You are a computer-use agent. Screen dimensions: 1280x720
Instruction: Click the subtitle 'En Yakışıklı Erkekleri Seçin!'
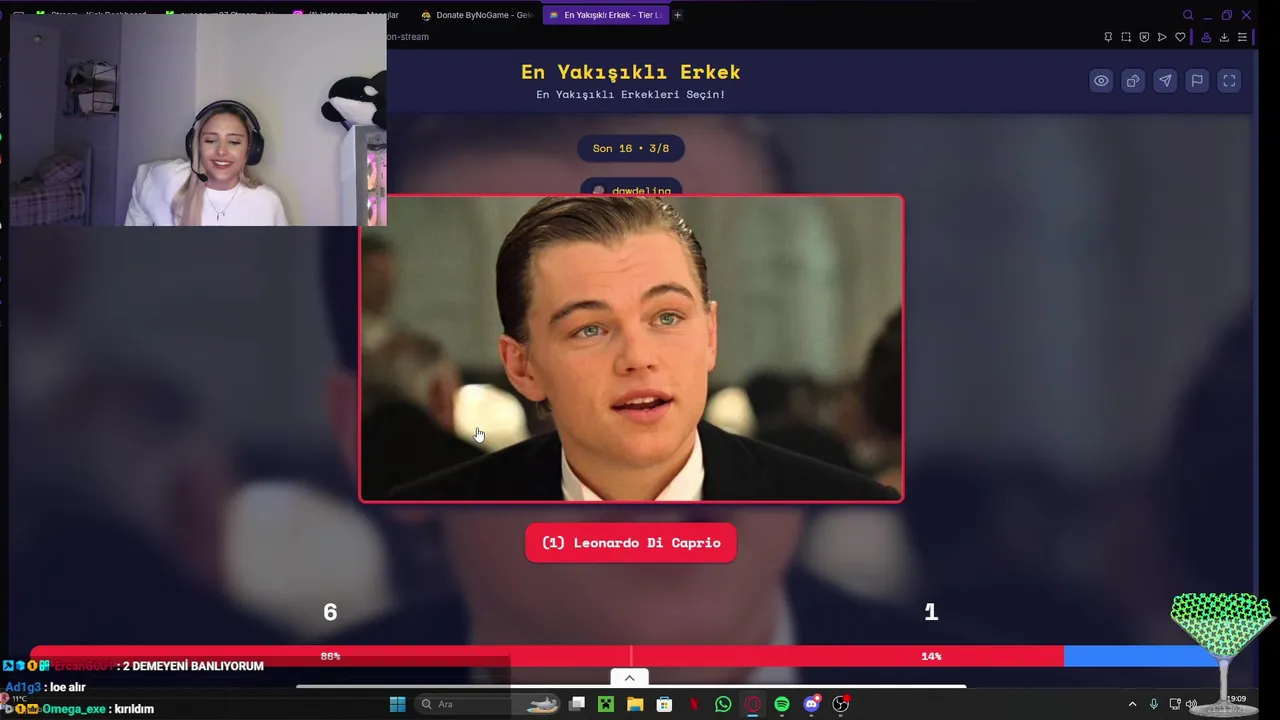coord(631,95)
